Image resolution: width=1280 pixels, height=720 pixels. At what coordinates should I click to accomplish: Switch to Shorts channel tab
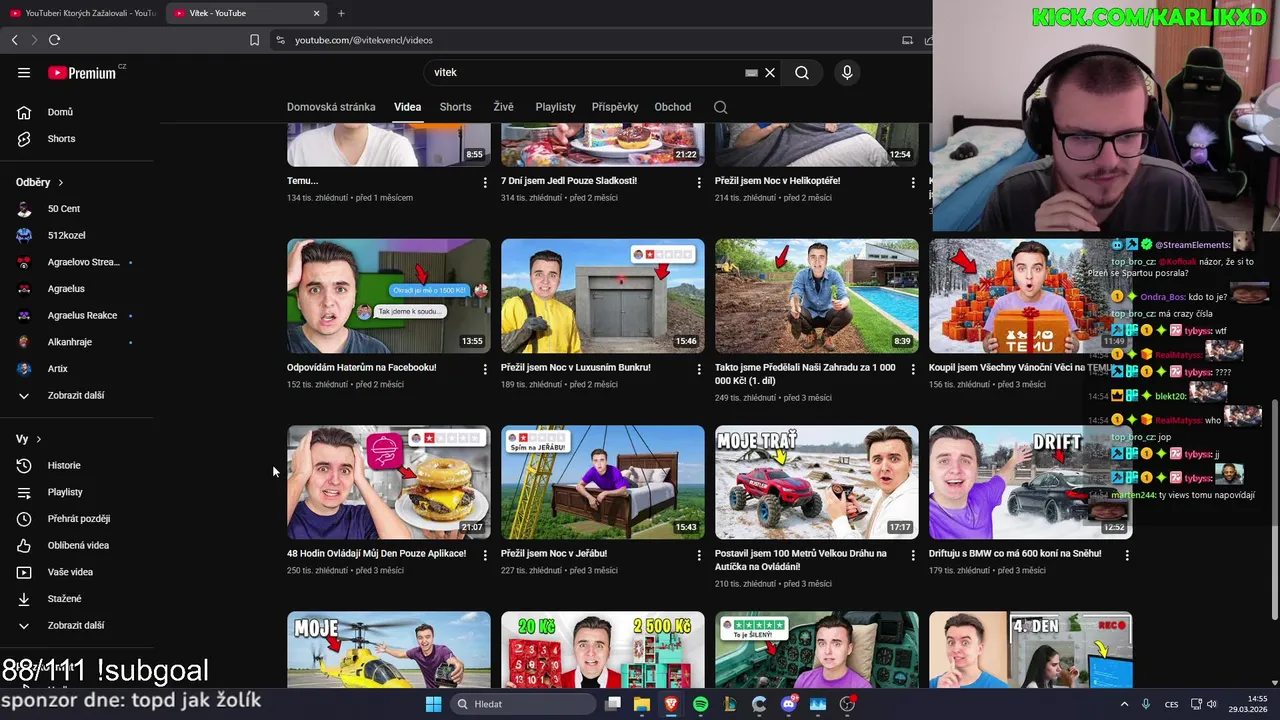[455, 107]
